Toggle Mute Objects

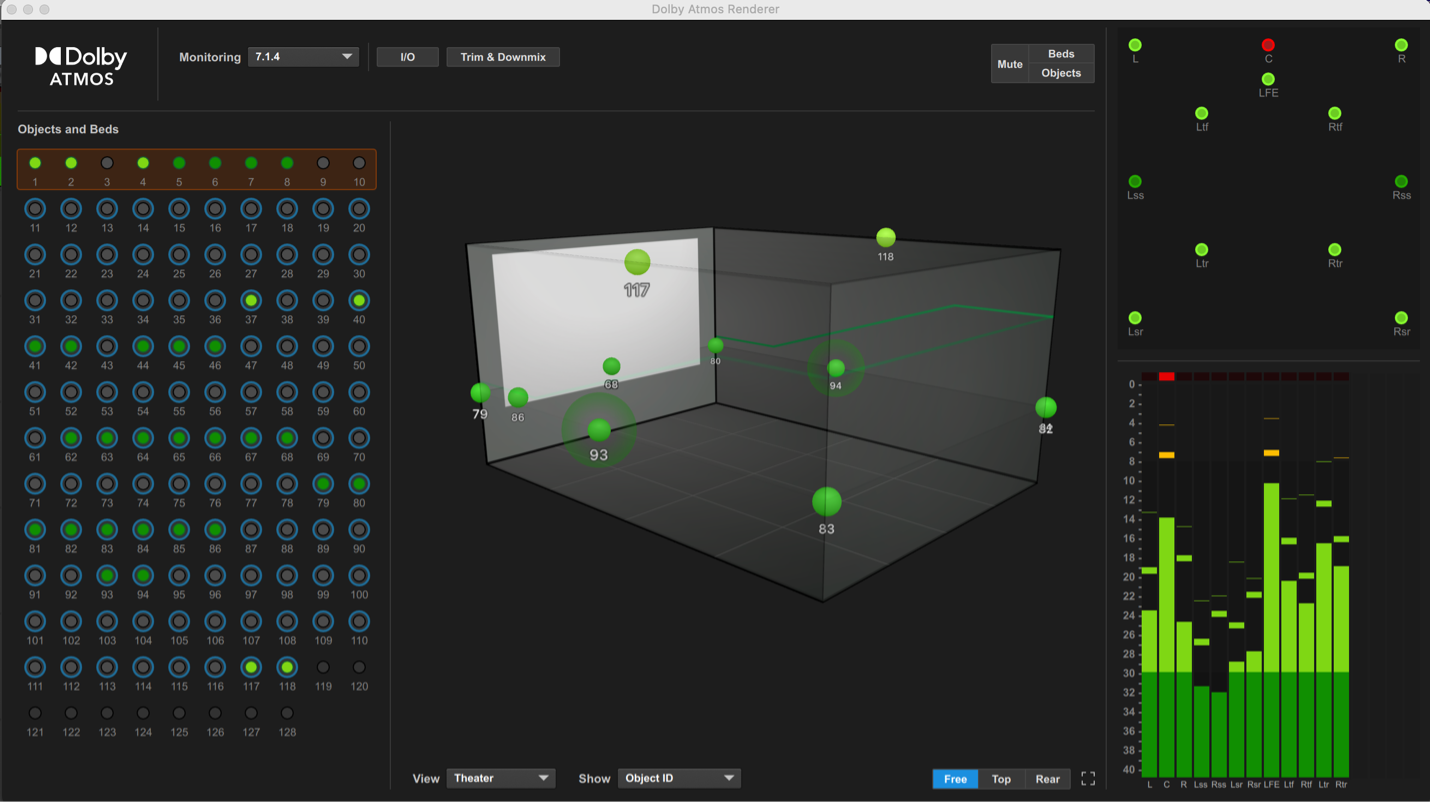click(x=1061, y=73)
